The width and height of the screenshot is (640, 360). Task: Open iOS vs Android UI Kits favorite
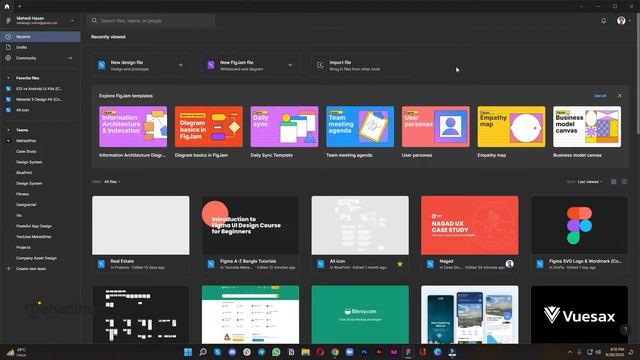point(39,89)
